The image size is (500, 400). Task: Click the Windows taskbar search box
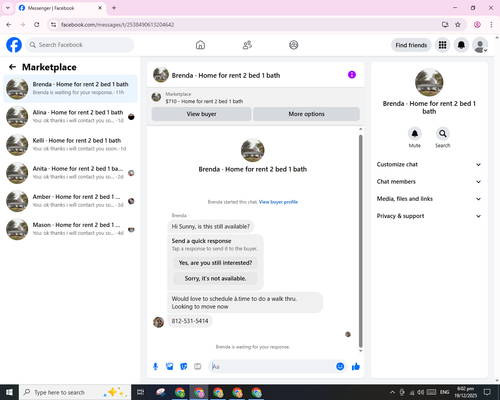pyautogui.click(x=75, y=392)
